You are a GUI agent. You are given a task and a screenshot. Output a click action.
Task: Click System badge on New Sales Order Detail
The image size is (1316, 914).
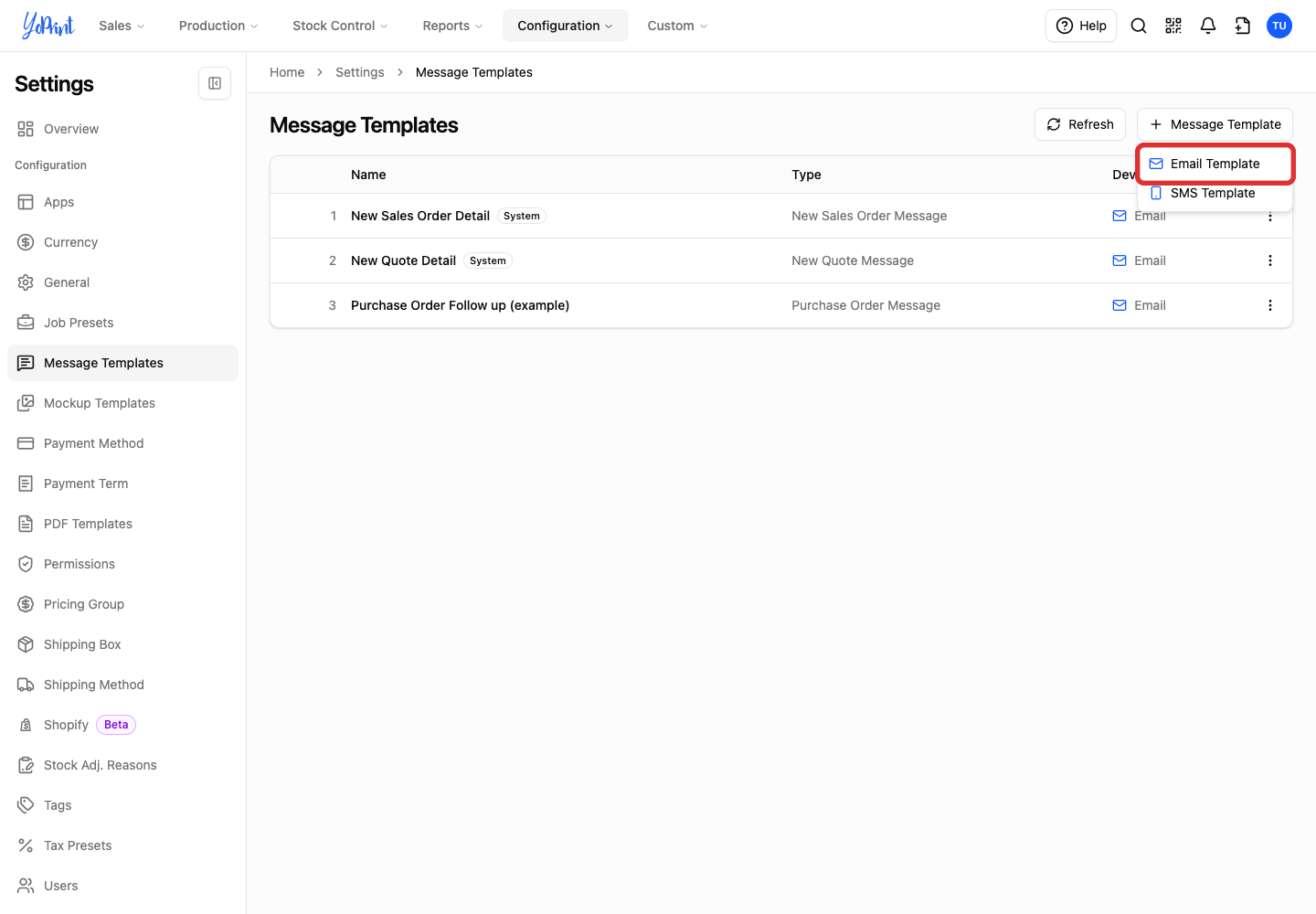click(522, 216)
